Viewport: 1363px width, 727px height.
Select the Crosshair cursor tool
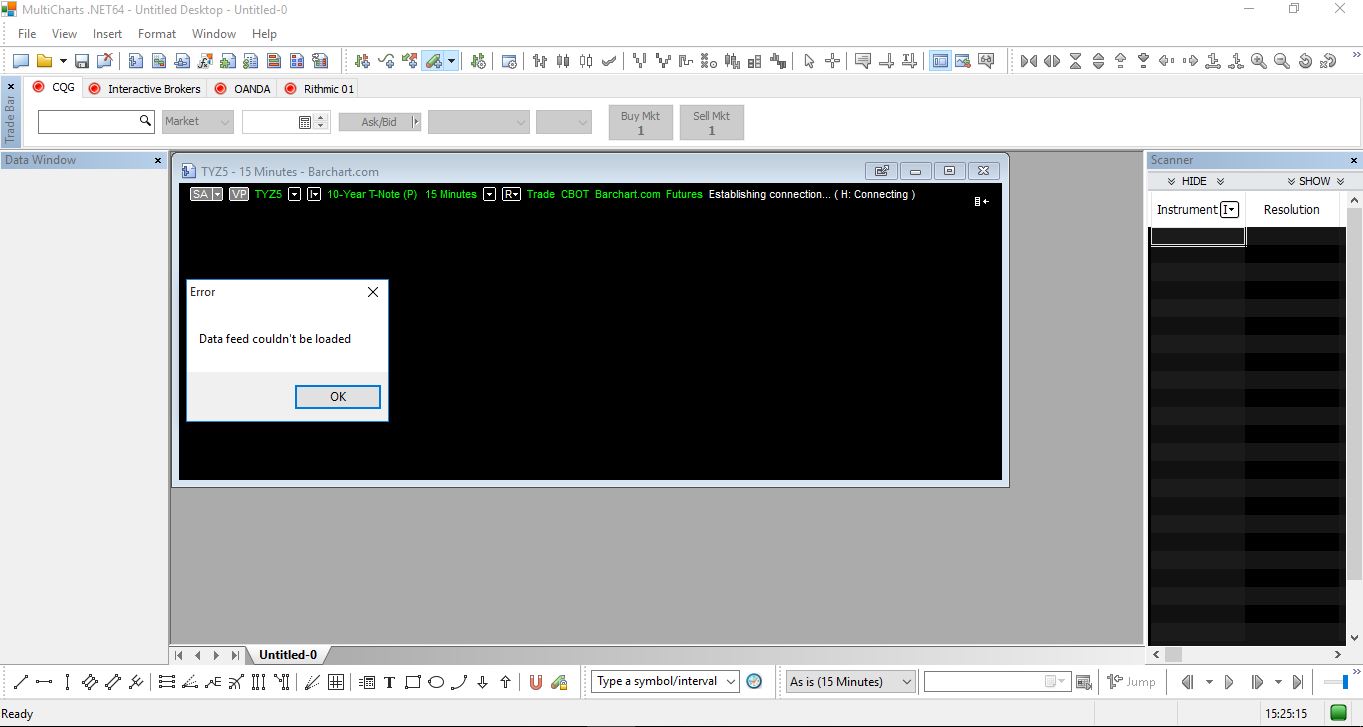point(832,61)
